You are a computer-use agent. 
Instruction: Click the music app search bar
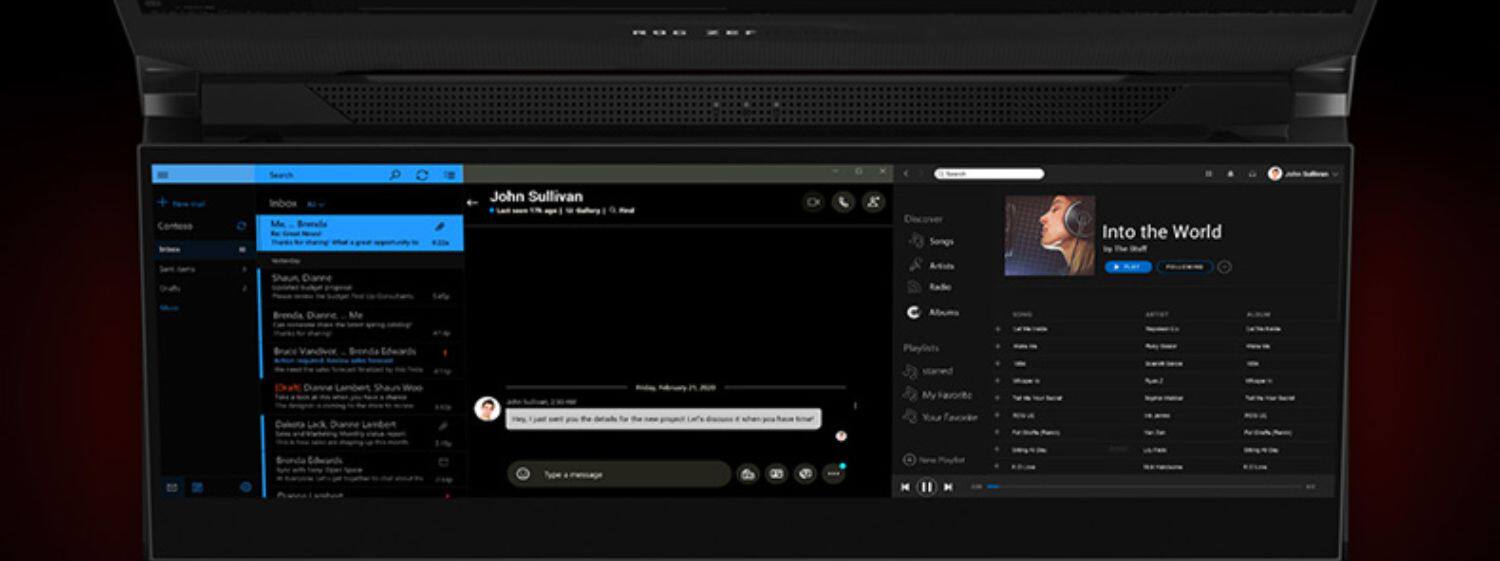[988, 174]
